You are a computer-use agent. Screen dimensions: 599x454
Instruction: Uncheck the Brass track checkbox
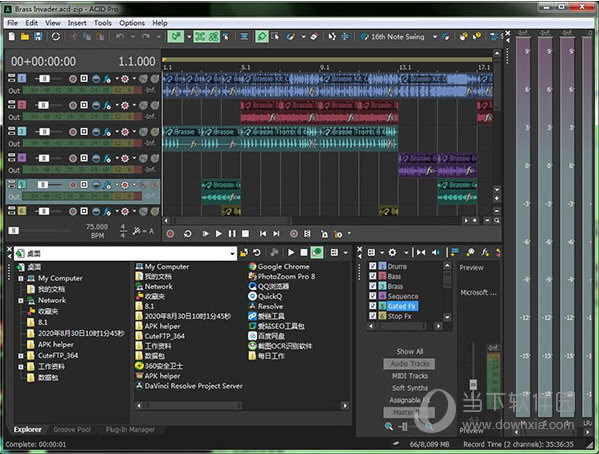tap(373, 286)
